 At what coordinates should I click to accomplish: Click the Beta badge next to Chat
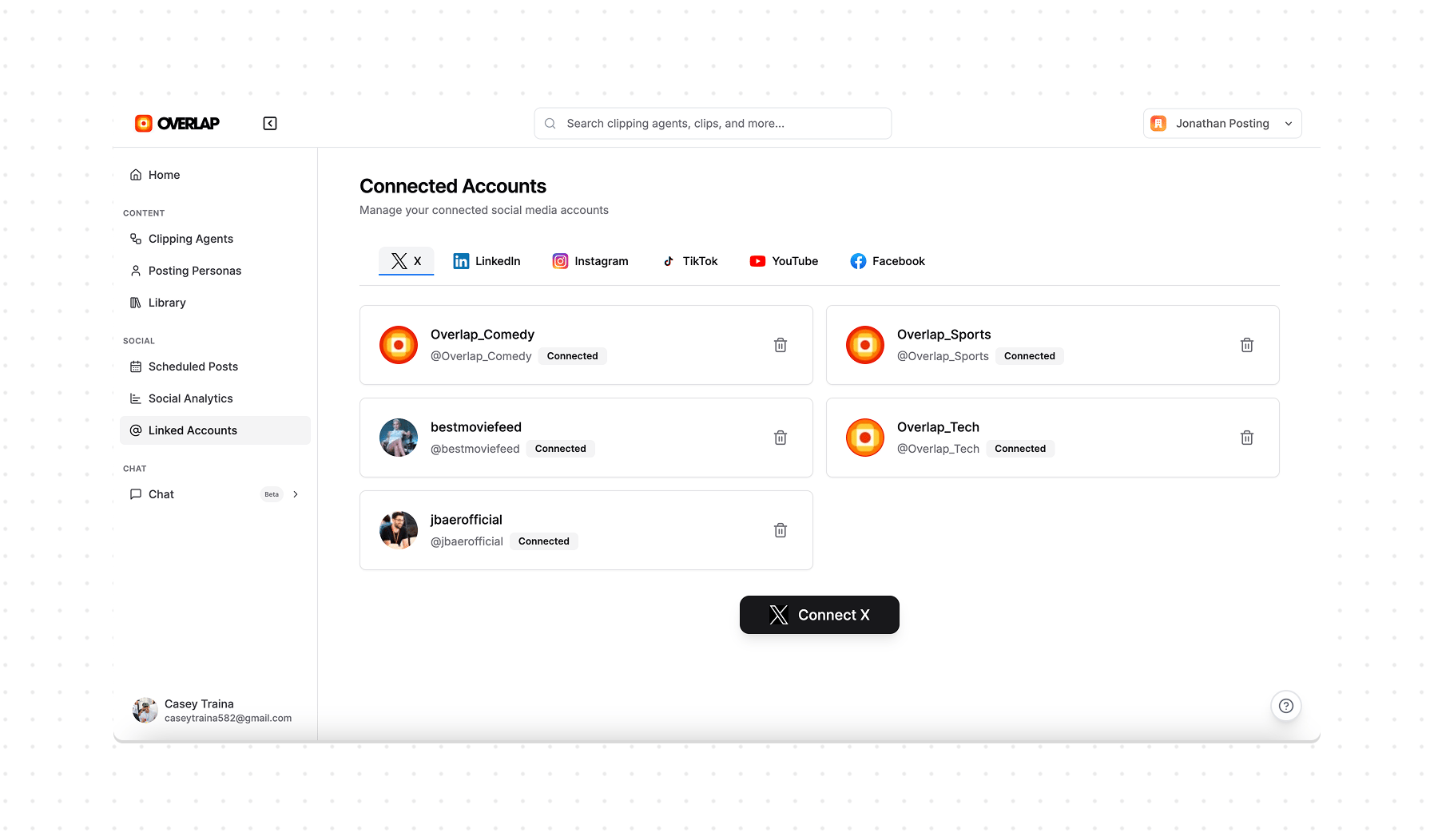[x=272, y=494]
